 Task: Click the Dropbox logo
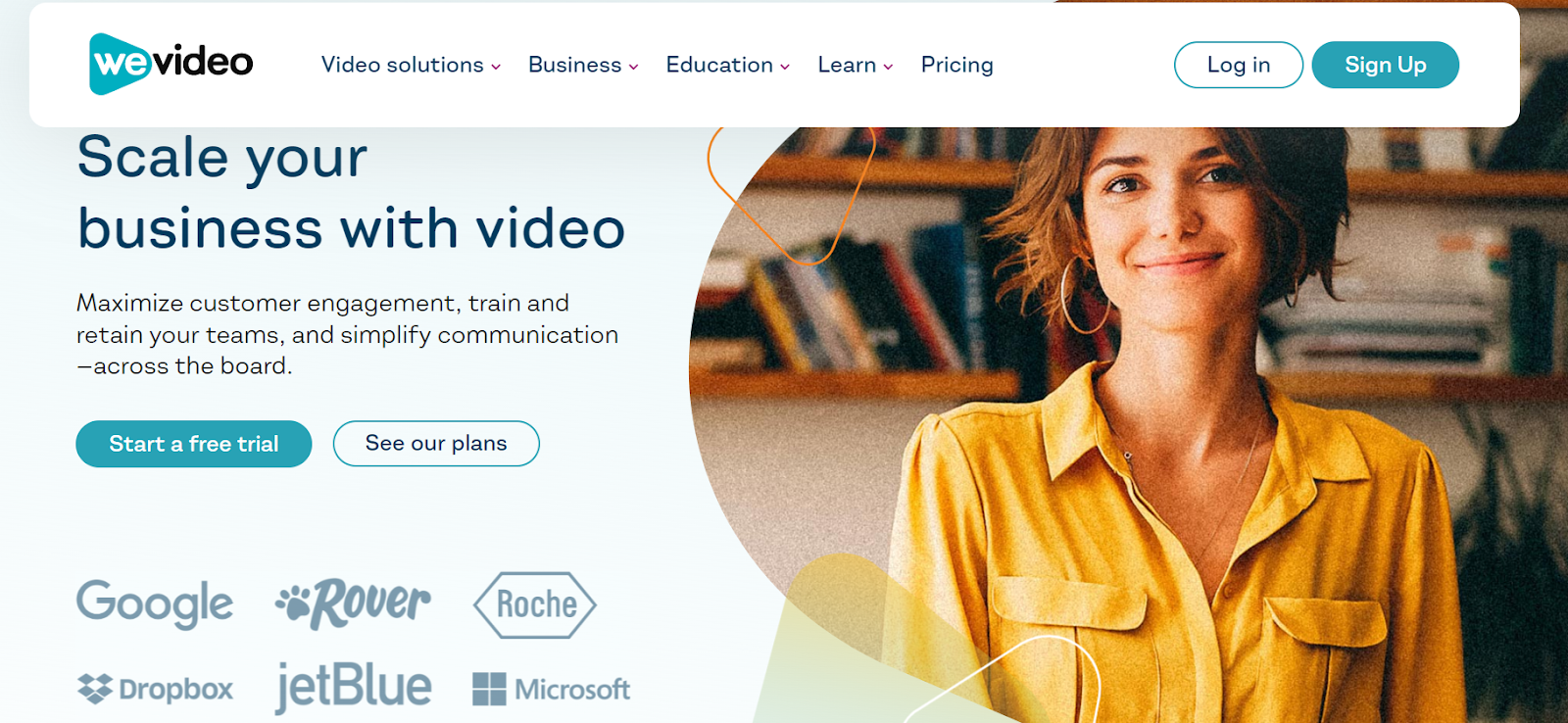point(155,689)
